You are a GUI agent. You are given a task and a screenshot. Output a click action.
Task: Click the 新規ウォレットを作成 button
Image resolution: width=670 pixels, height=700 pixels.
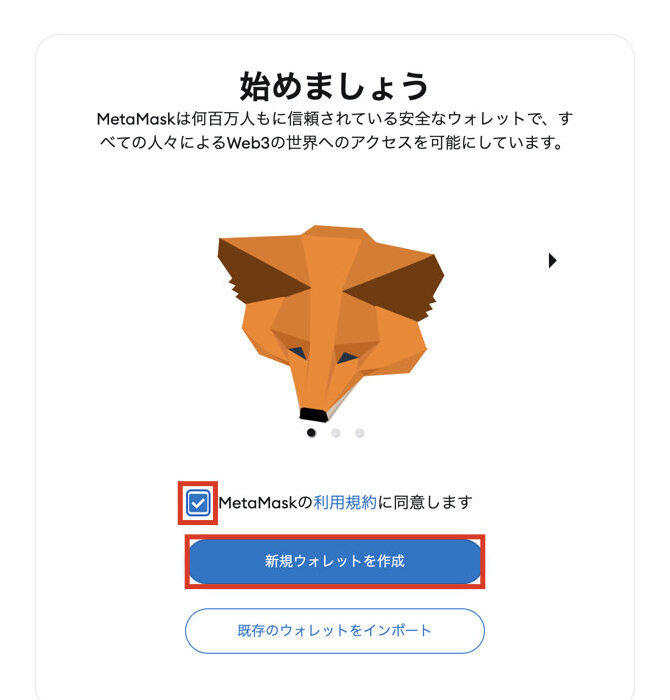click(x=335, y=561)
